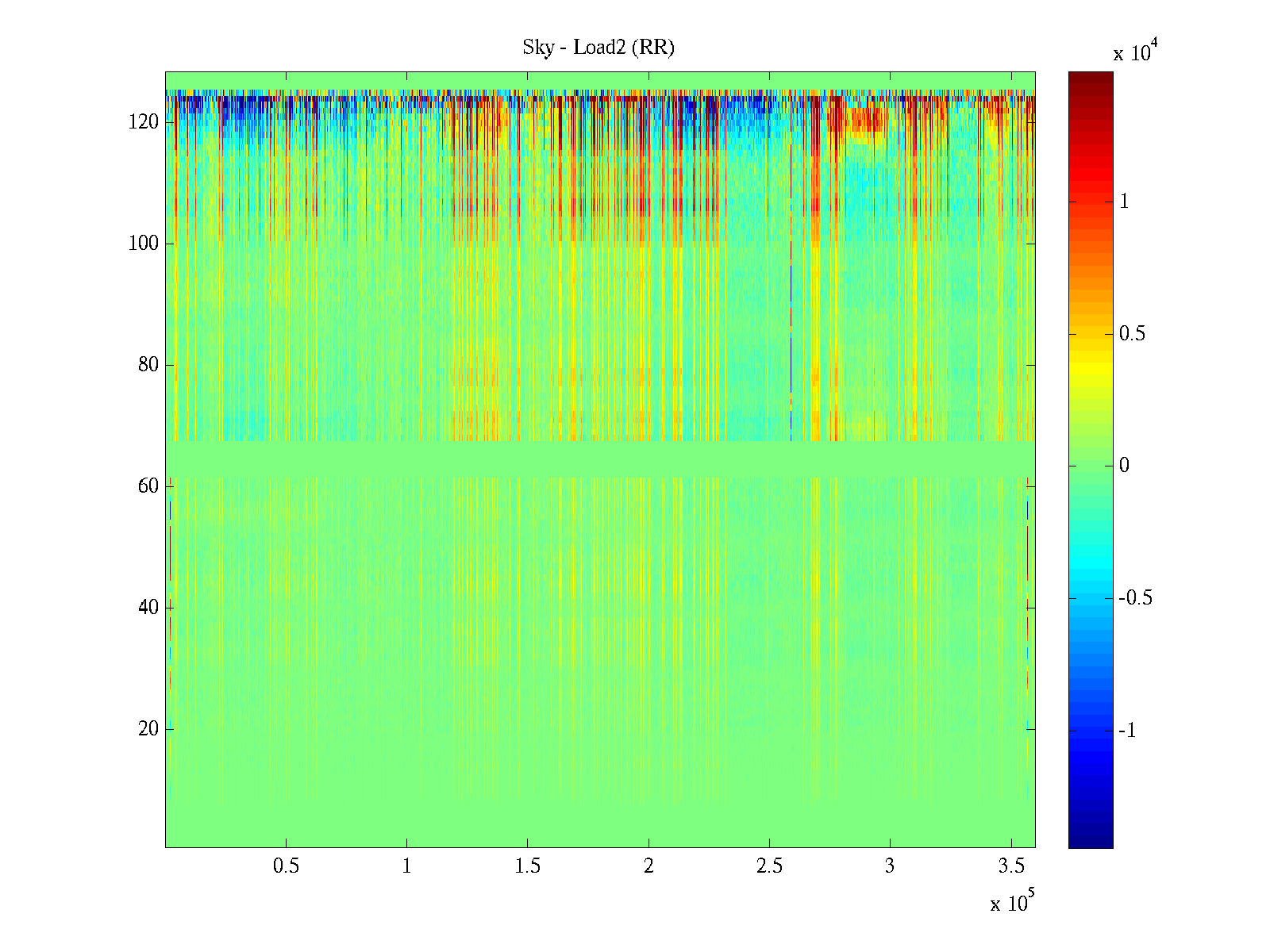Click the colorbar tick label -0.5
This screenshot has width=1270, height=952.
click(1135, 598)
